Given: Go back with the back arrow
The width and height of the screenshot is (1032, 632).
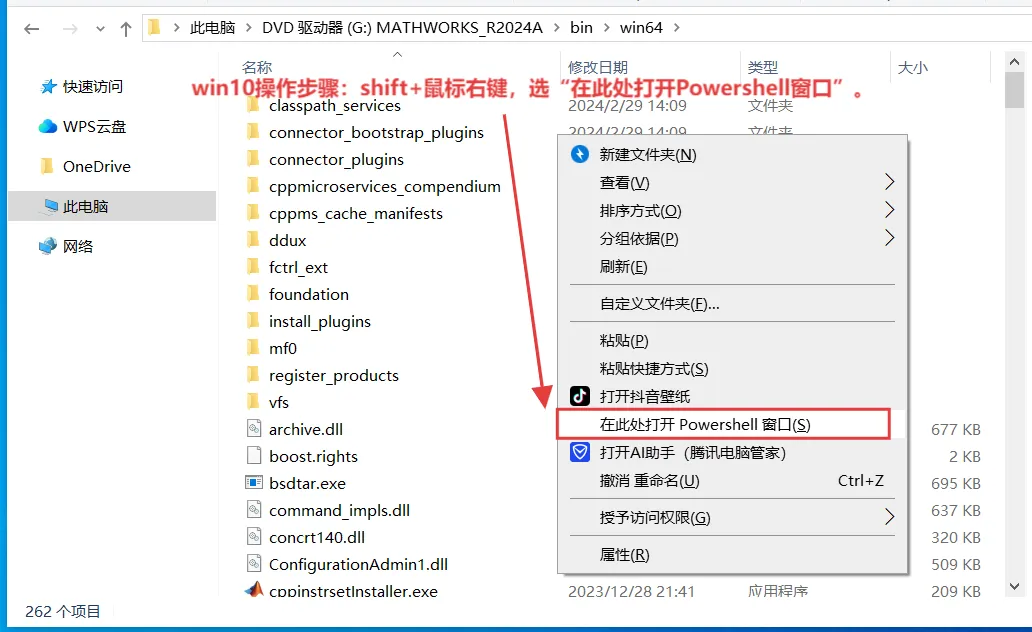Looking at the screenshot, I should pyautogui.click(x=32, y=28).
